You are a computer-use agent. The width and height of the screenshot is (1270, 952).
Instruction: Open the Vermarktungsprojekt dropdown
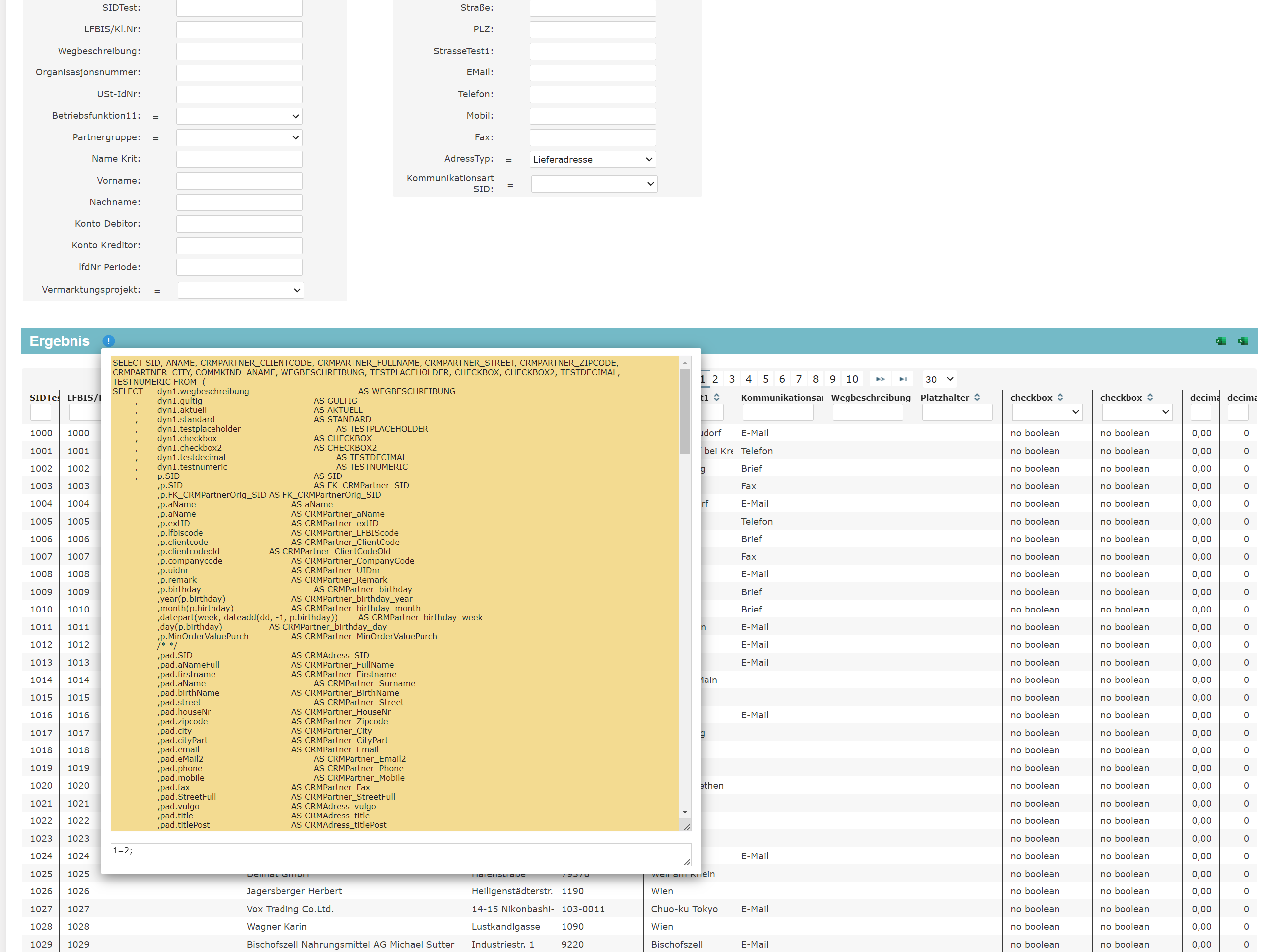point(241,290)
